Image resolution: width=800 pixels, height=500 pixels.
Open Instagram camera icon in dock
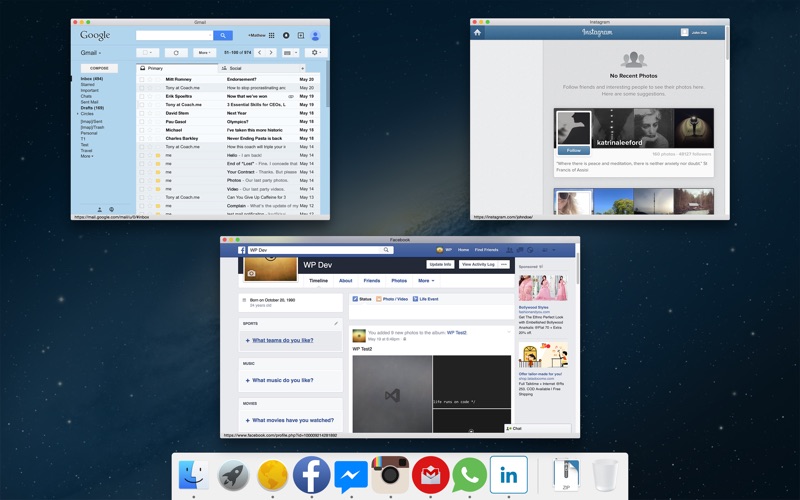(390, 474)
